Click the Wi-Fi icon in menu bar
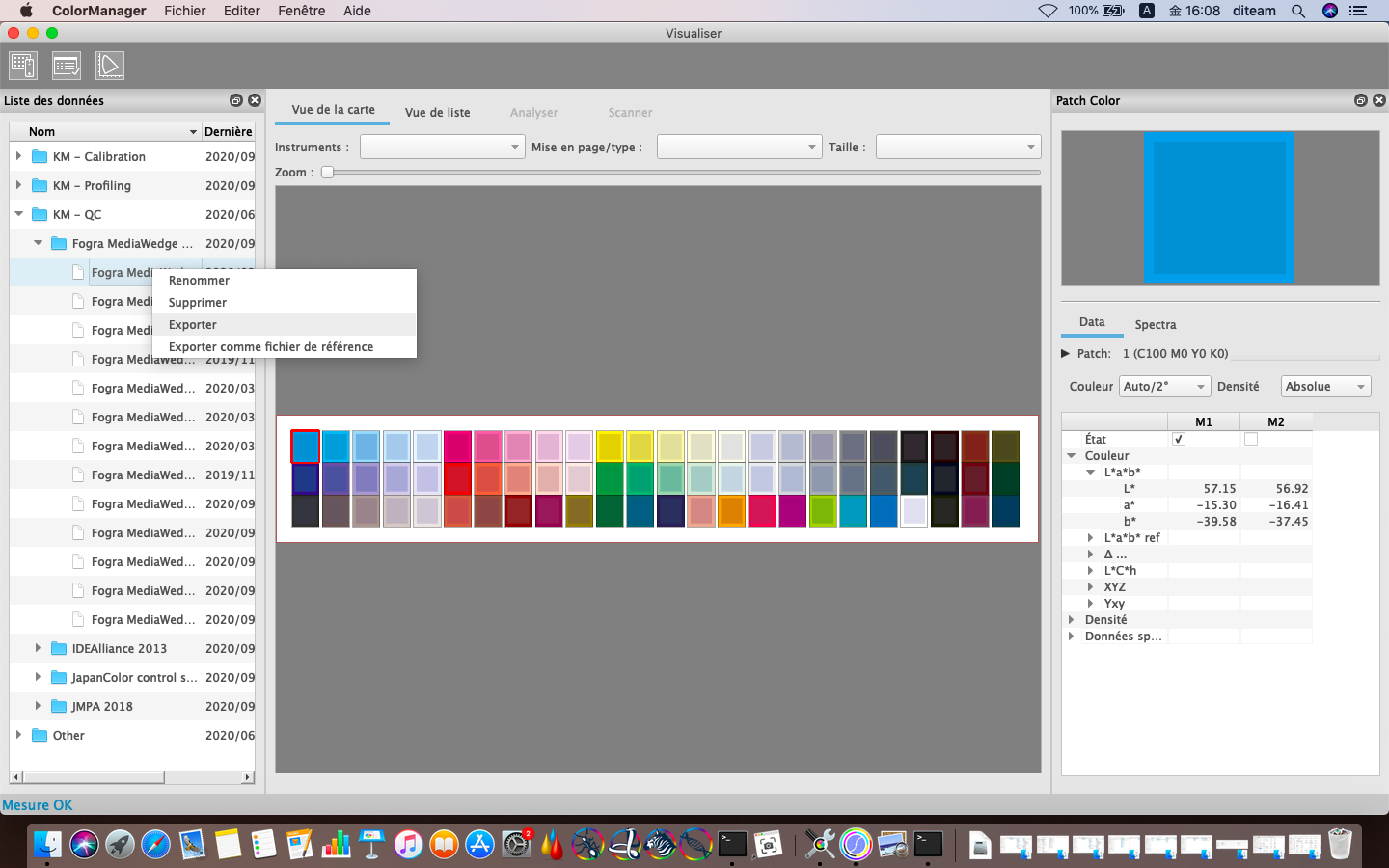This screenshot has width=1389, height=868. 1048,11
